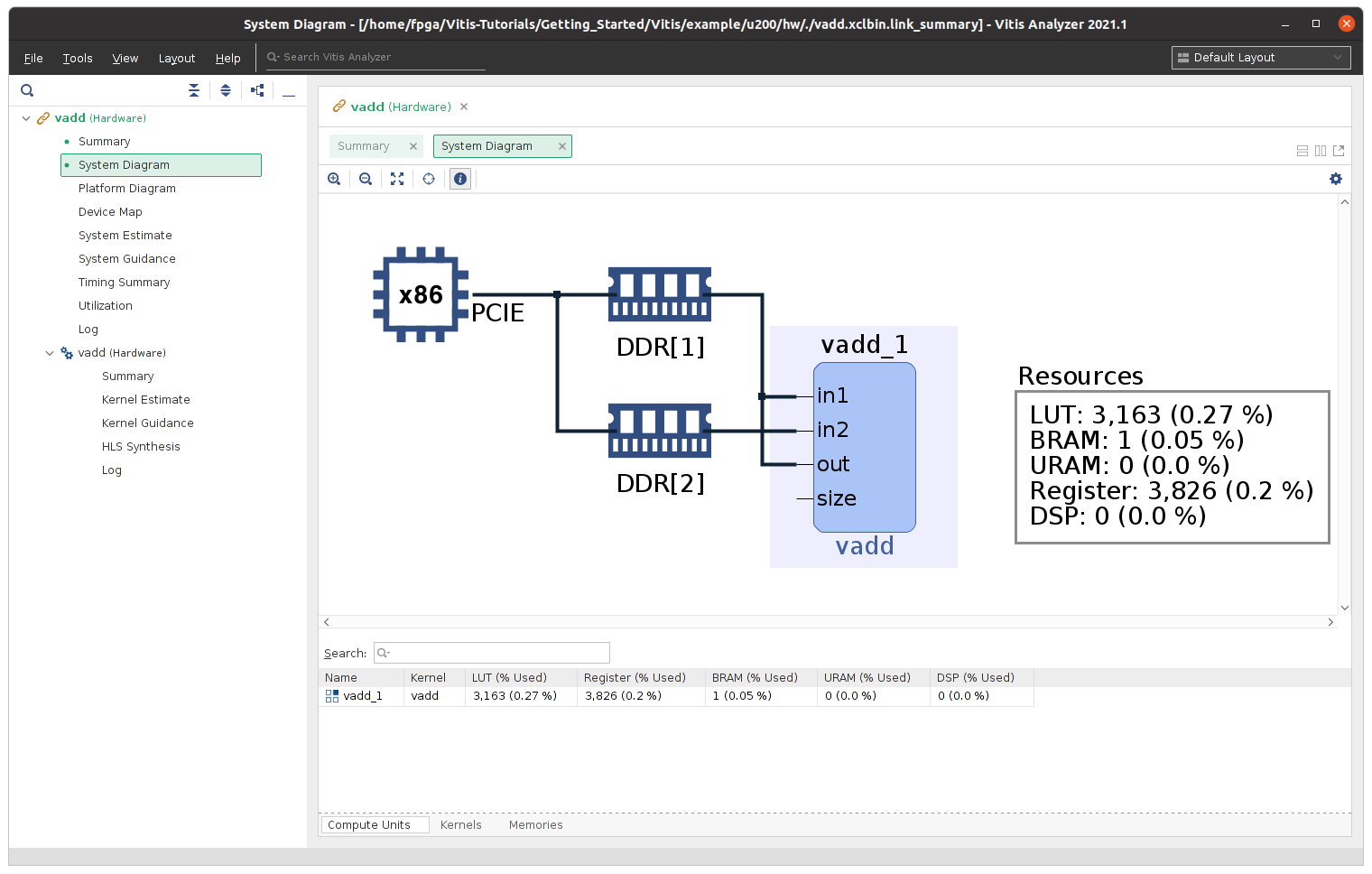The width and height of the screenshot is (1372, 874).
Task: Open Platform Diagram report
Action: point(127,189)
